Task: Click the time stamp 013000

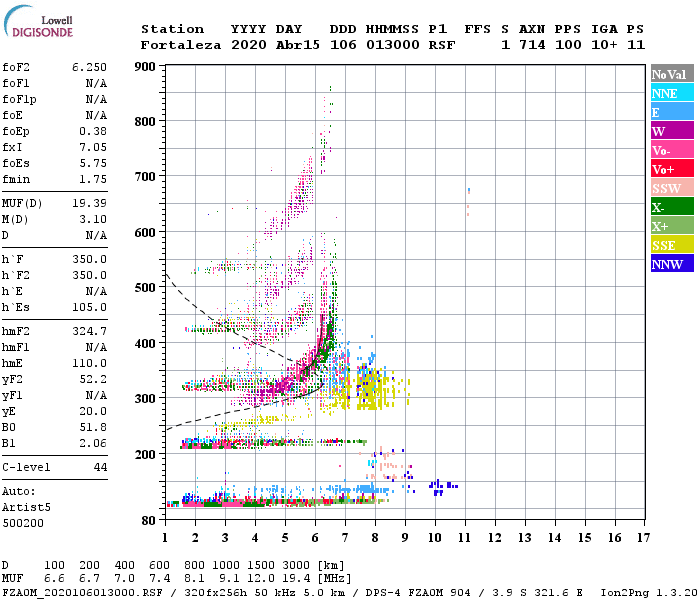Action: [x=392, y=45]
